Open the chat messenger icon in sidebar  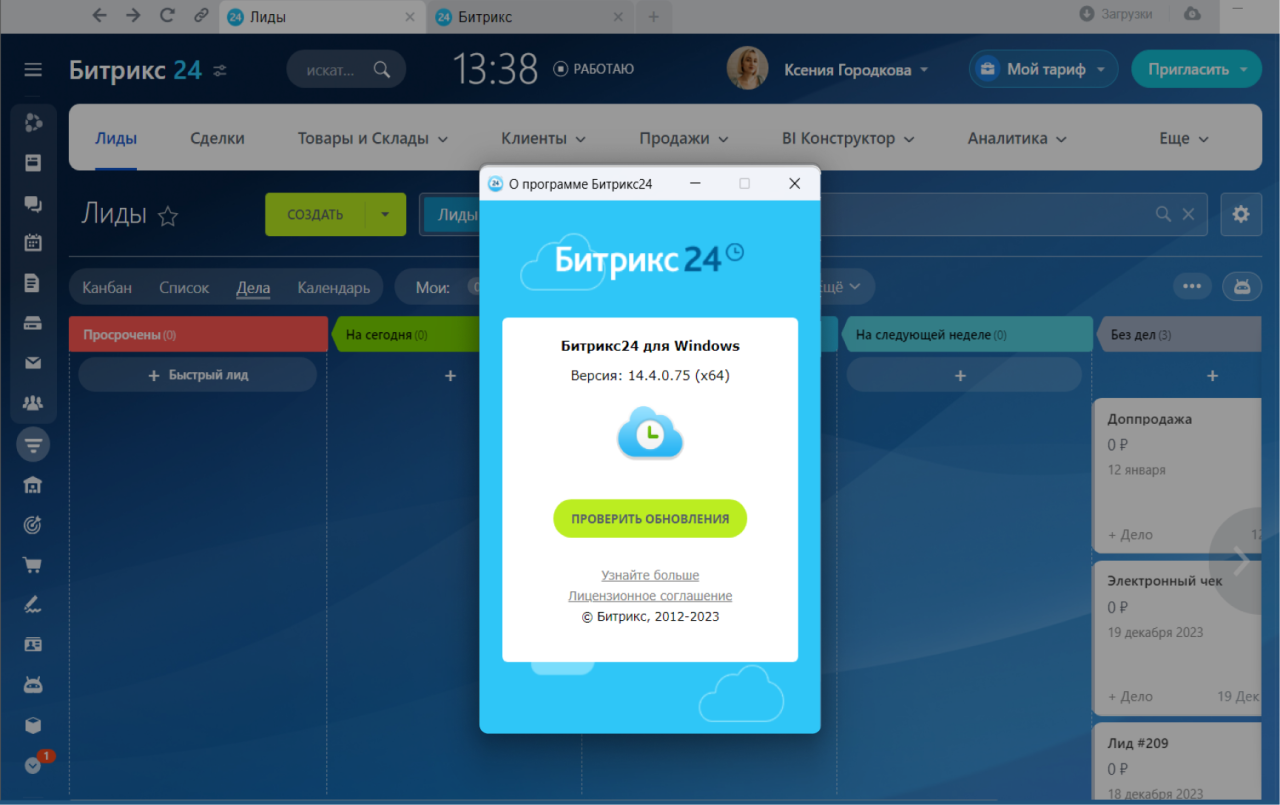click(x=33, y=203)
